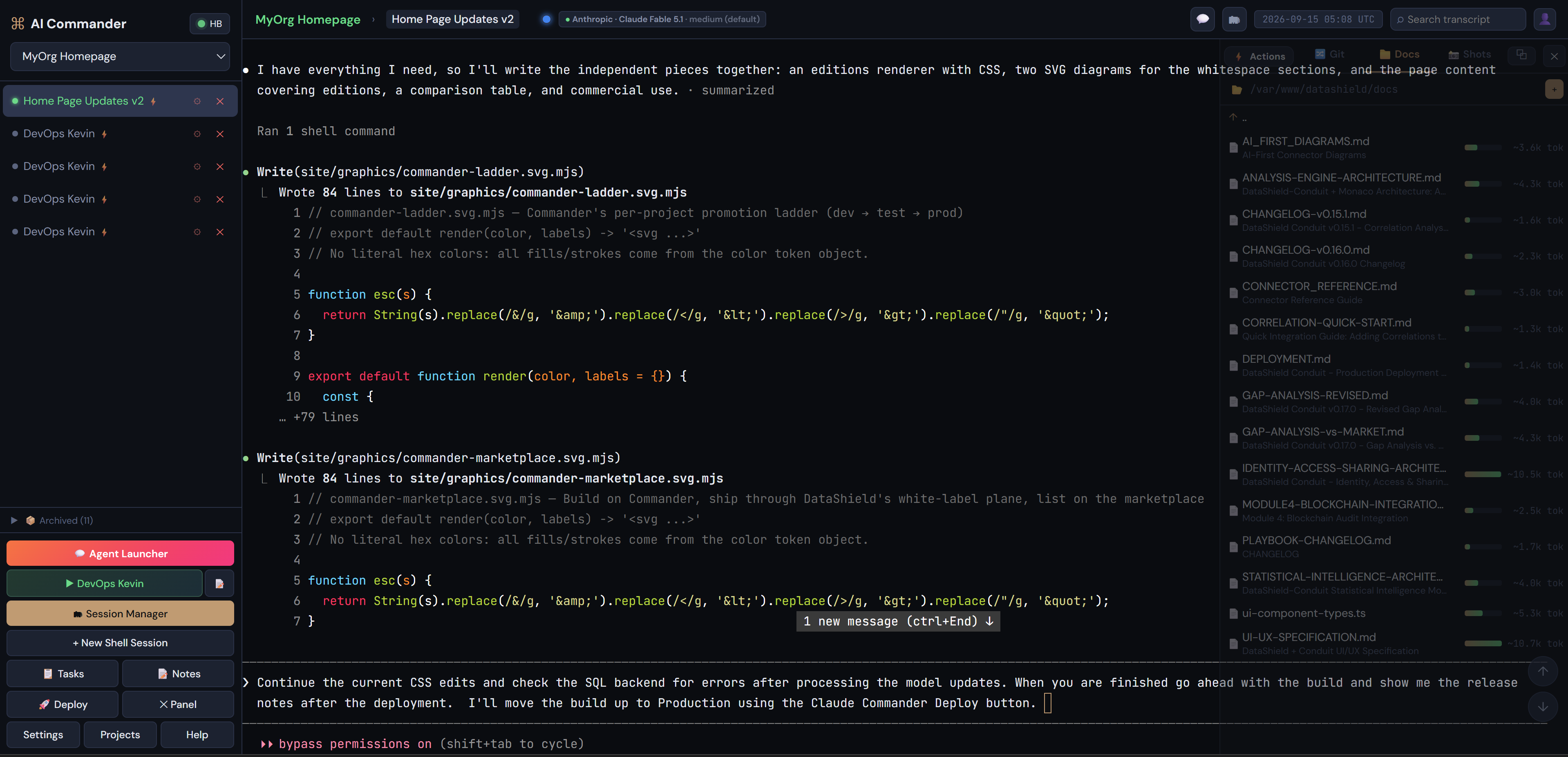Open the Session Manager button

[x=120, y=613]
